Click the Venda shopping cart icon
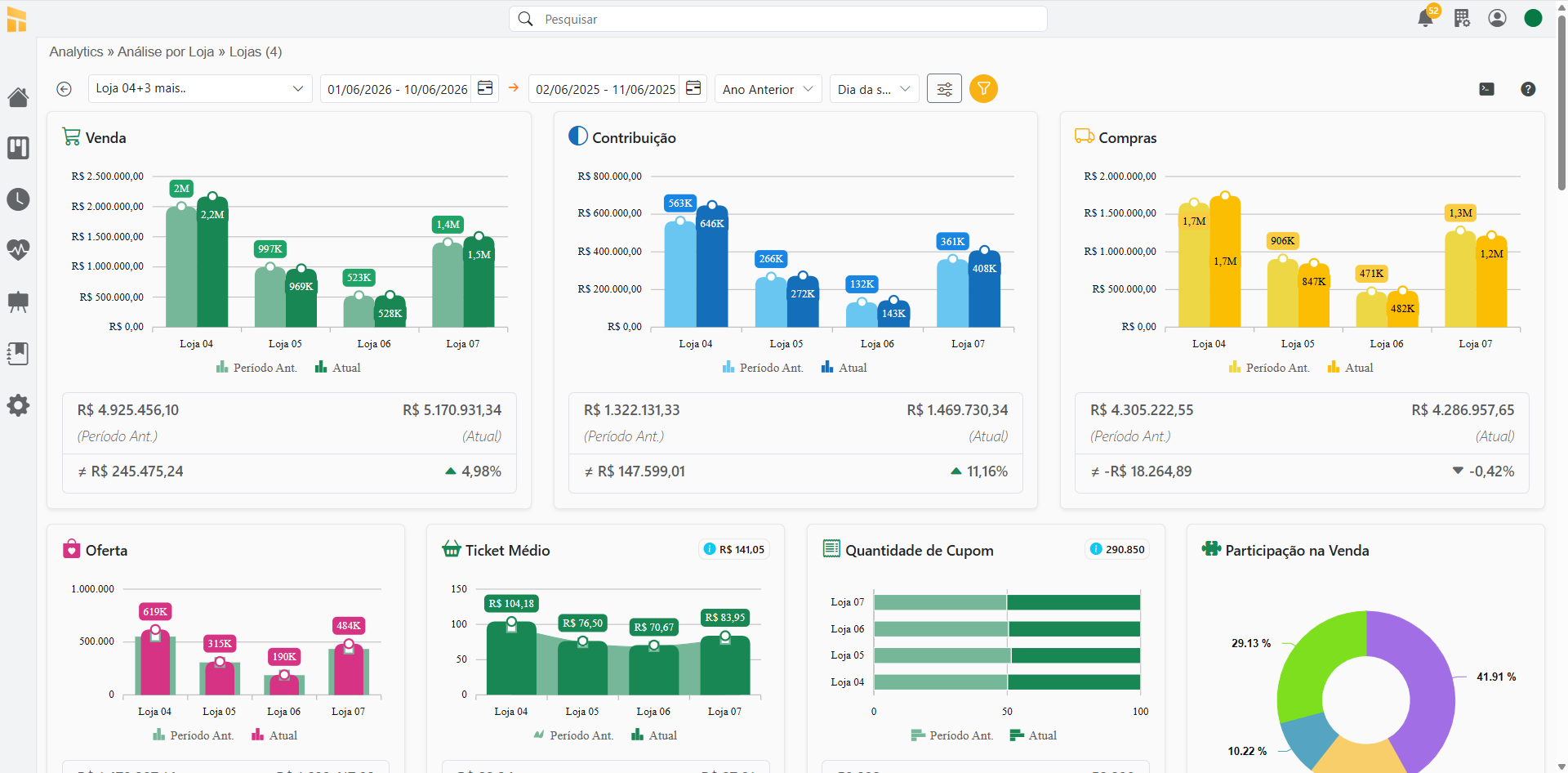The width and height of the screenshot is (1568, 773). pos(71,136)
